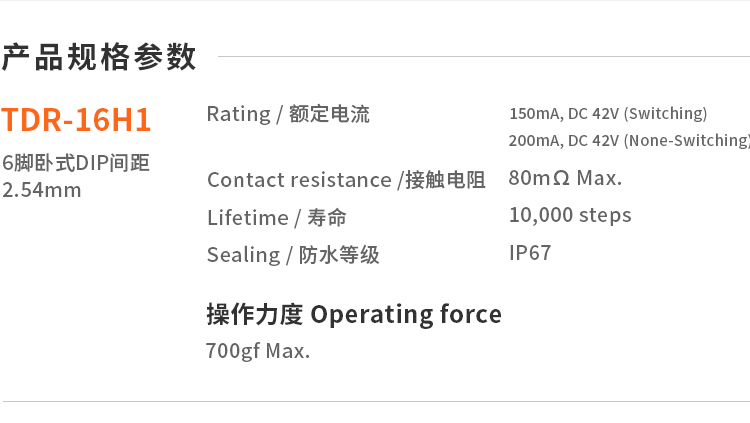Click the 6脚卧式DIP间距 description text
This screenshot has height=423, width=750.
pyautogui.click(x=76, y=163)
